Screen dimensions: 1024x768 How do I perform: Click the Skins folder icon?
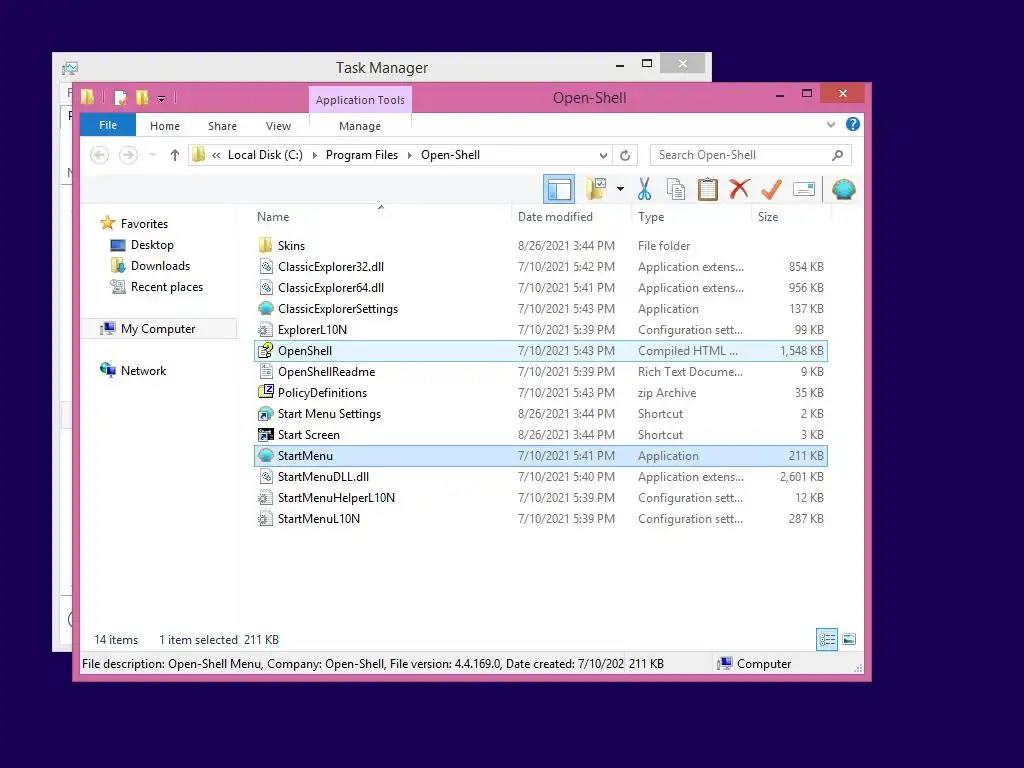(265, 246)
